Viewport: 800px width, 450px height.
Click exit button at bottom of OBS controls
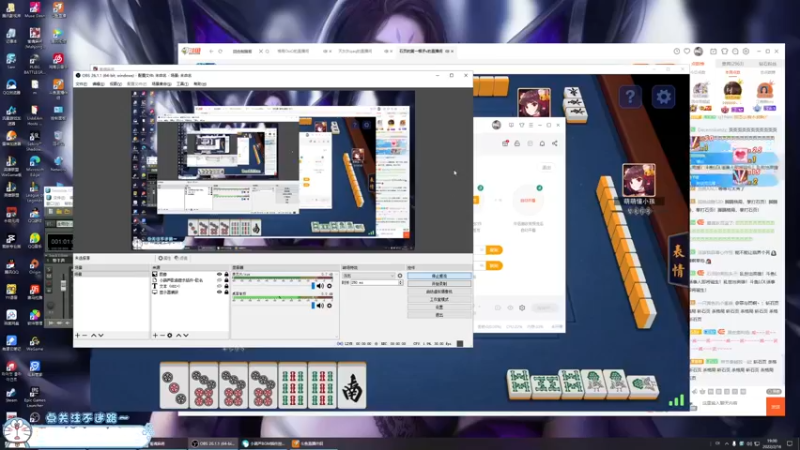click(x=439, y=315)
